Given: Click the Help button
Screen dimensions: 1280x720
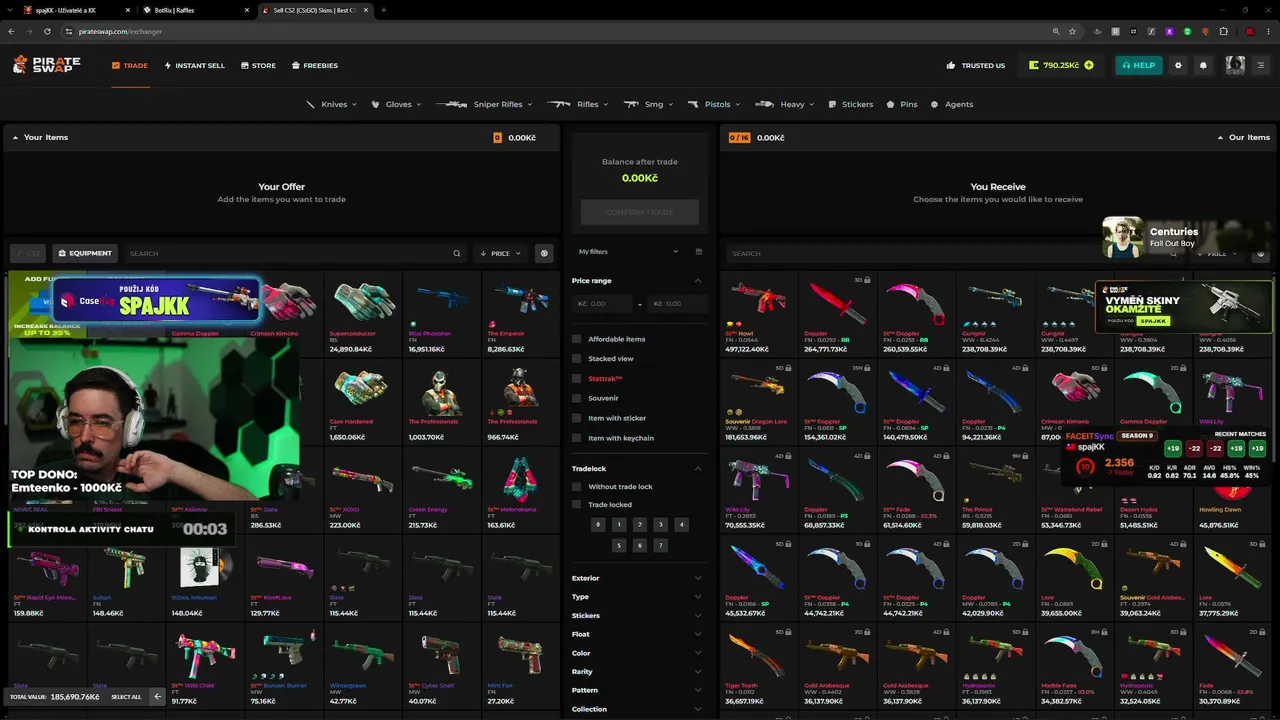Looking at the screenshot, I should [1139, 65].
